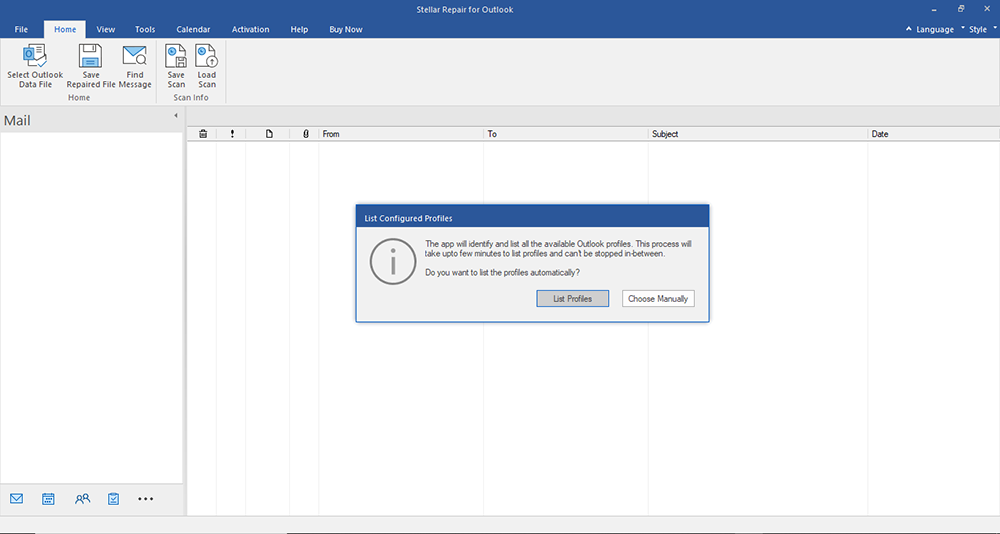The height and width of the screenshot is (534, 1000).
Task: Sort by the Subject column header
Action: (x=758, y=134)
